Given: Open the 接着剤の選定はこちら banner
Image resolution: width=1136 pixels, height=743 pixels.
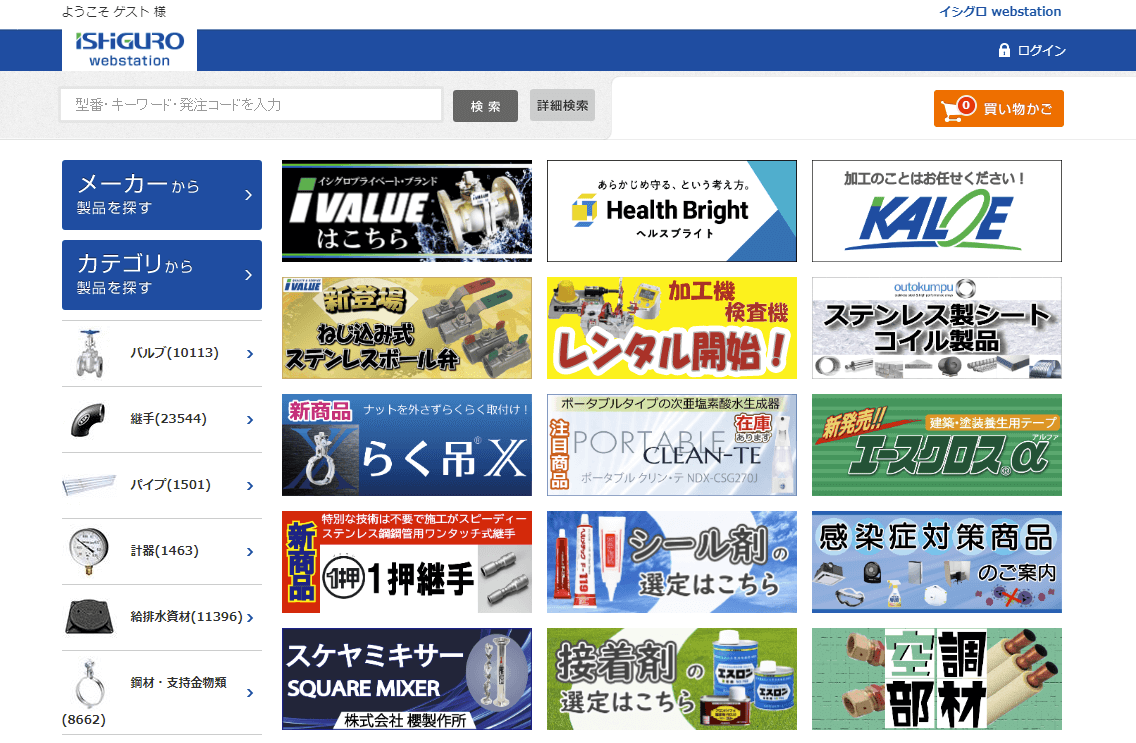Looking at the screenshot, I should point(672,679).
